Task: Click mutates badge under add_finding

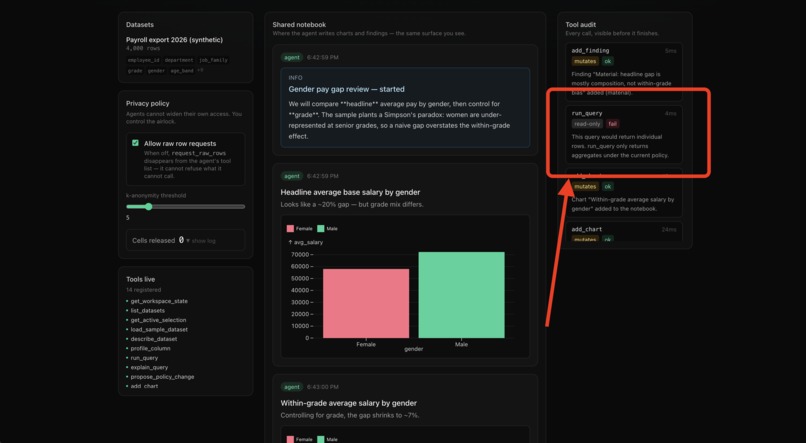Action: pyautogui.click(x=585, y=61)
